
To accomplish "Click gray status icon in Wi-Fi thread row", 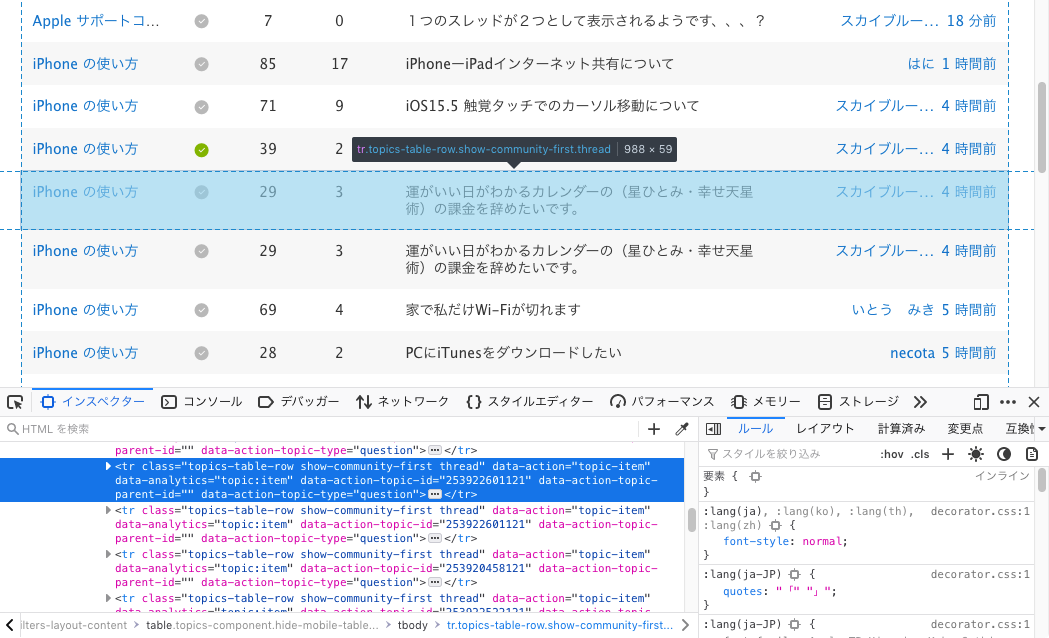I will [201, 310].
